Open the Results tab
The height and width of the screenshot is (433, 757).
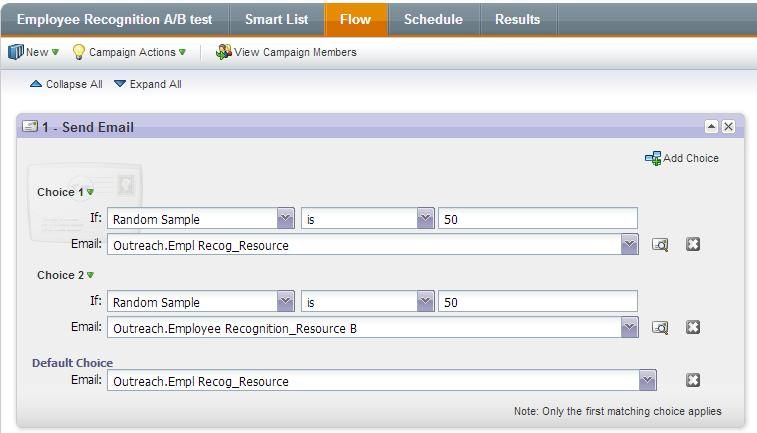517,19
